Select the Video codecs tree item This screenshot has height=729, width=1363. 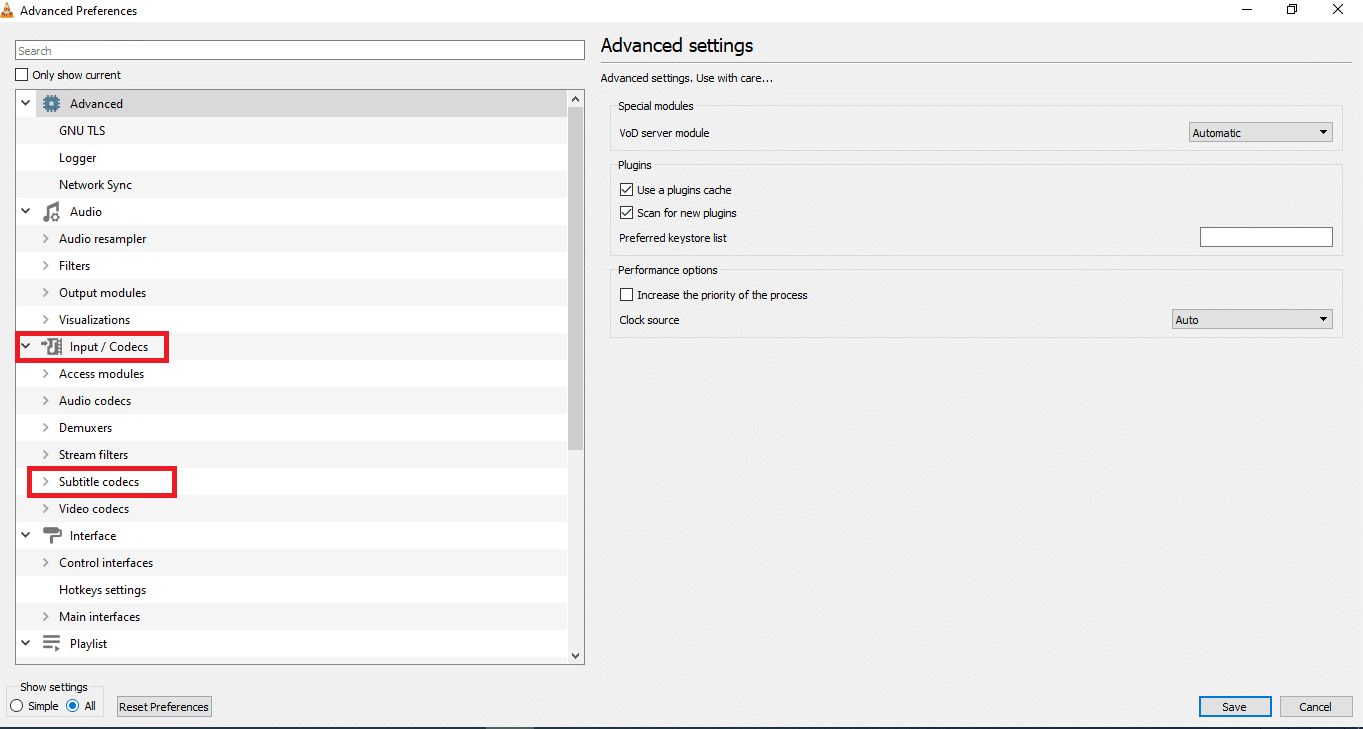pos(94,509)
